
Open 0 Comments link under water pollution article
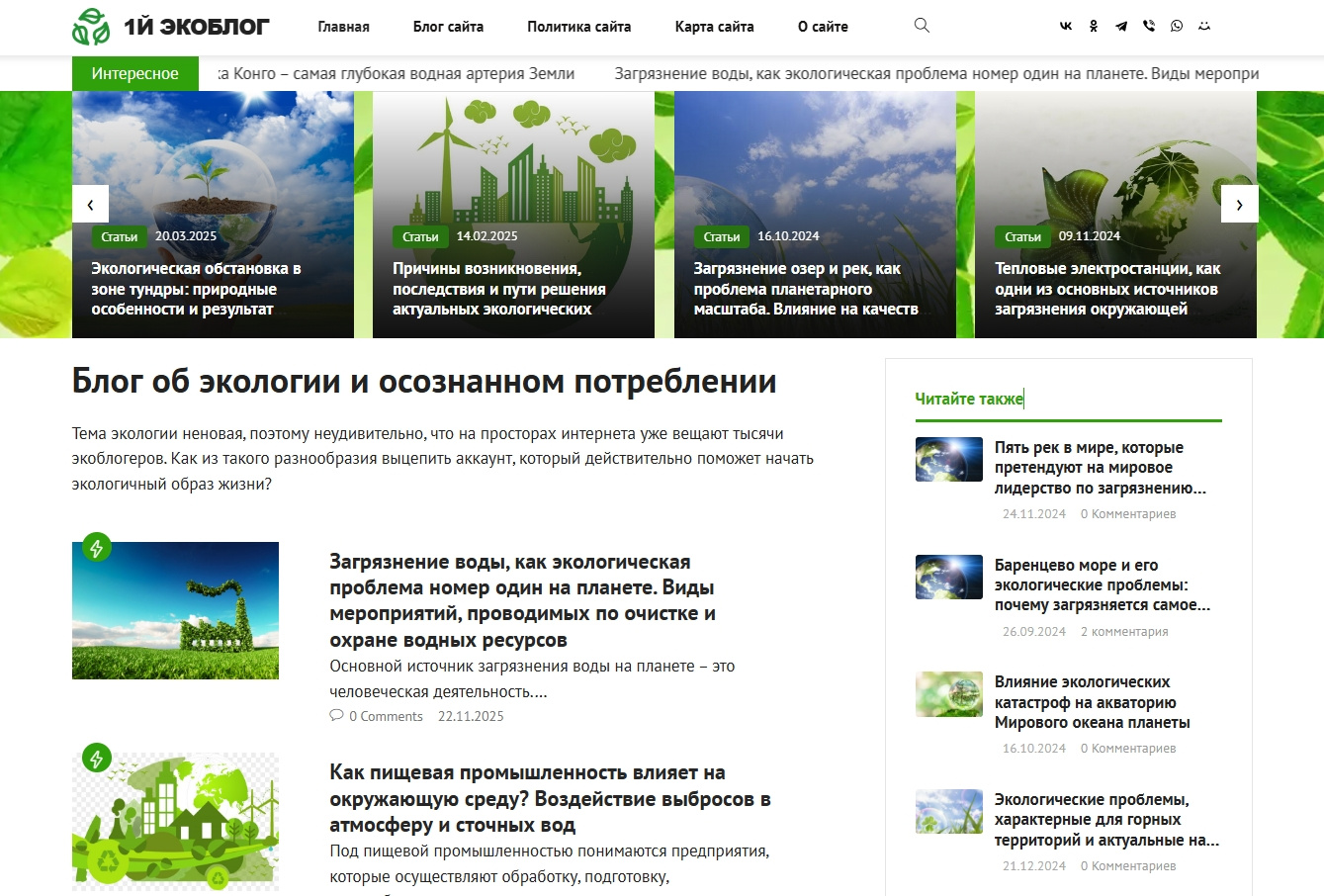(386, 716)
